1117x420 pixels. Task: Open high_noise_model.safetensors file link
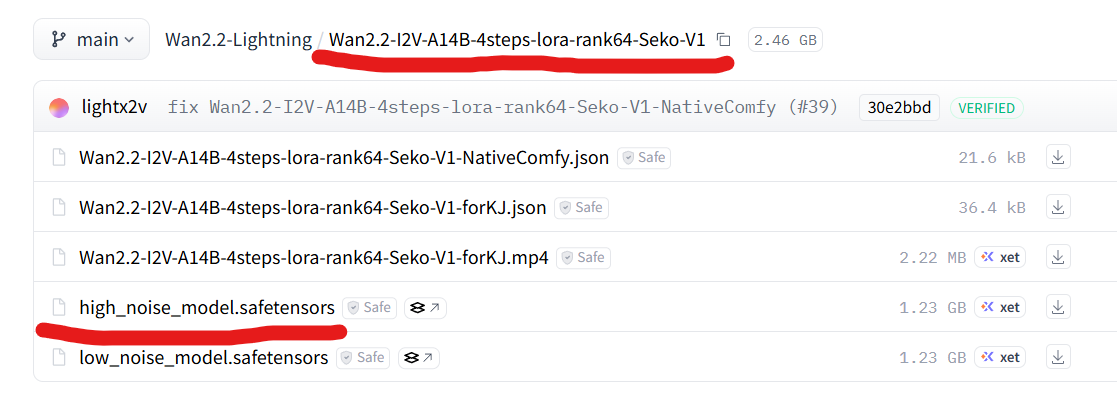207,308
